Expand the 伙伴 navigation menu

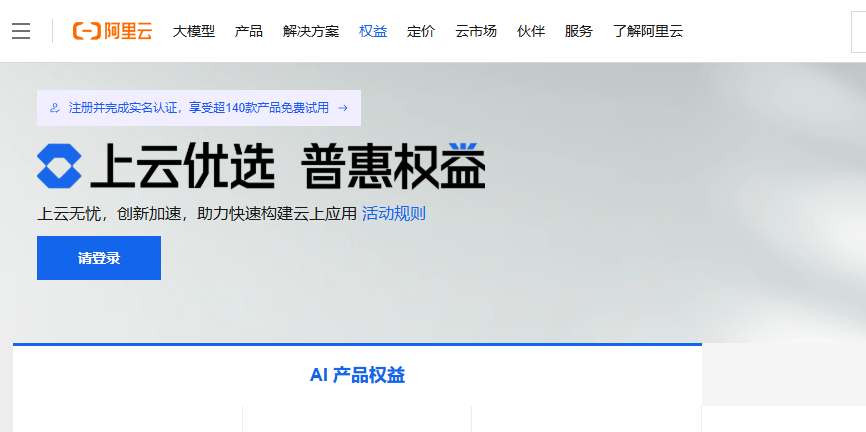click(x=530, y=31)
